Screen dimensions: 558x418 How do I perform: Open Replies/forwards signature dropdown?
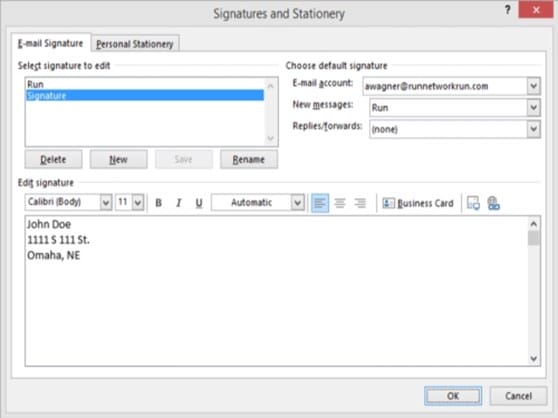click(533, 129)
